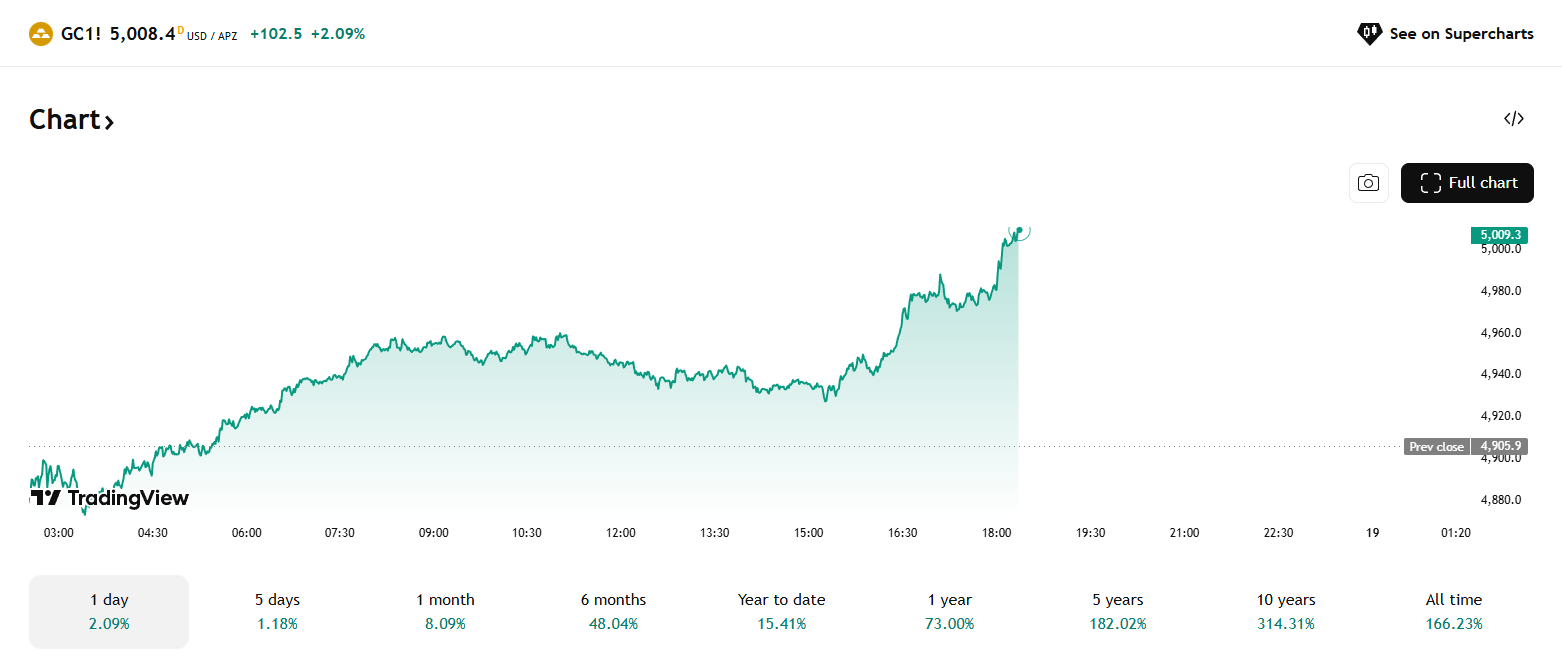
Task: Expand the Chart heading chevron
Action: click(109, 122)
